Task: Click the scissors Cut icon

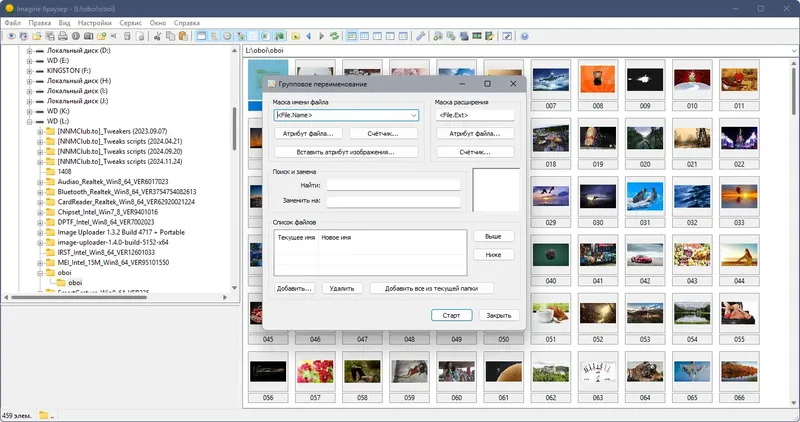Action: (x=158, y=36)
